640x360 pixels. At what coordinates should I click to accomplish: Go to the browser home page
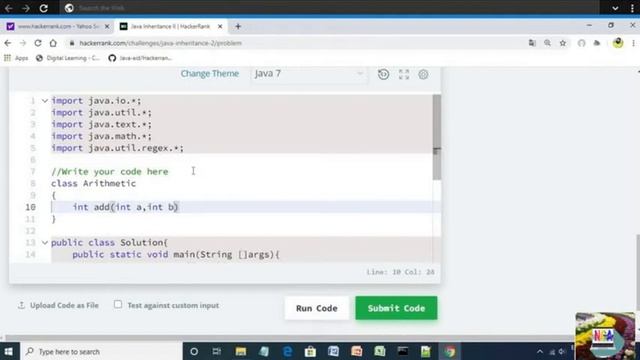tap(53, 43)
